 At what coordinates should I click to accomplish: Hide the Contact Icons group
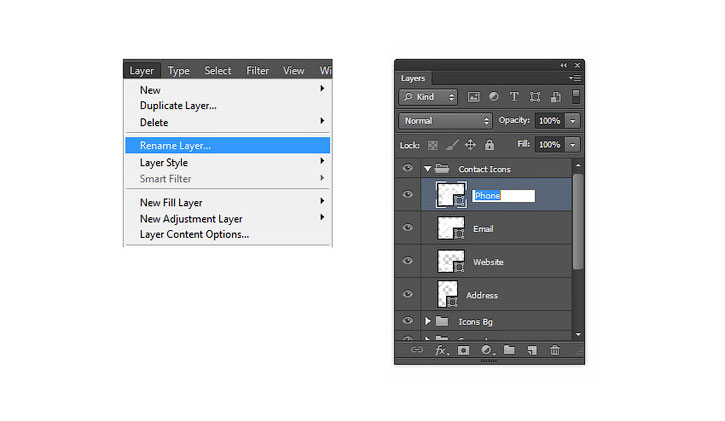407,168
